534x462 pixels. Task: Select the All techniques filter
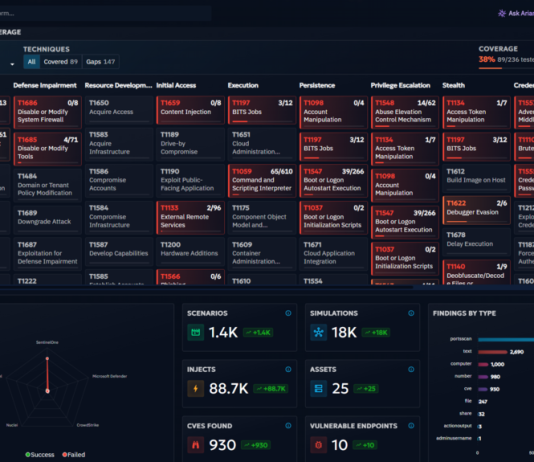[x=31, y=62]
